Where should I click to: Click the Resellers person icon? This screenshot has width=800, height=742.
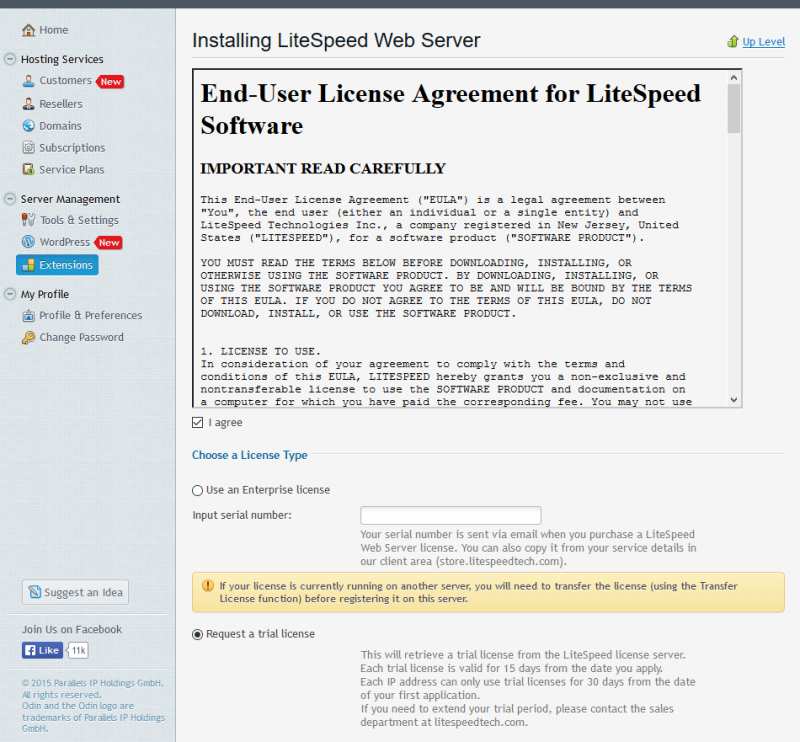(x=29, y=104)
